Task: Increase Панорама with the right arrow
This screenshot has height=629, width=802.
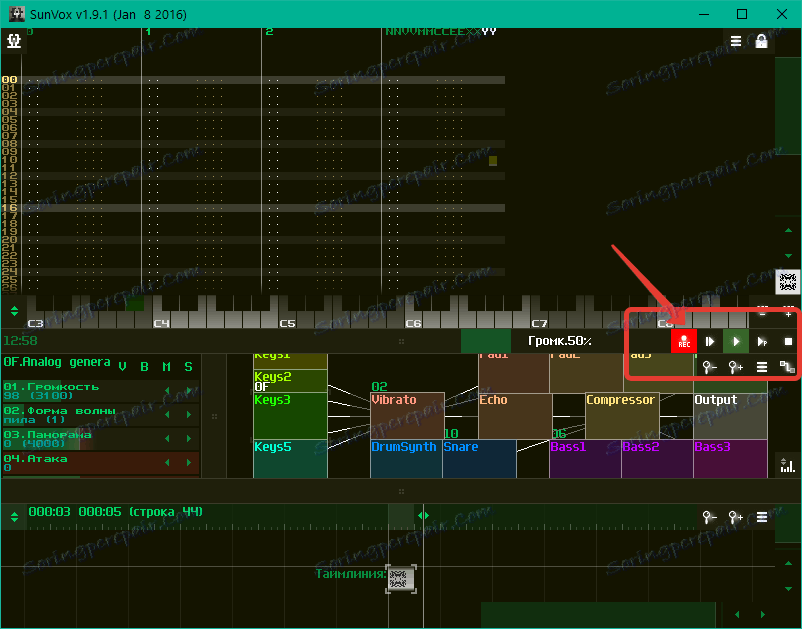Action: [189, 439]
